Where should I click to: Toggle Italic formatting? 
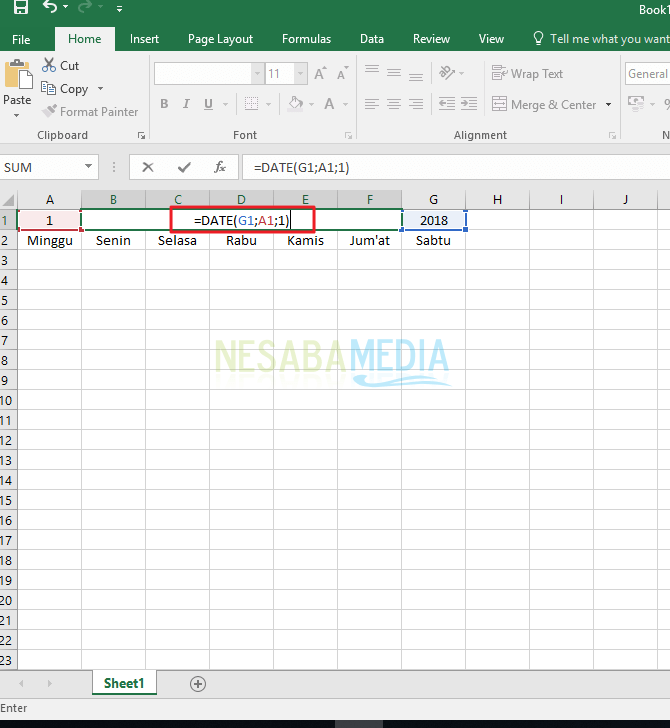click(x=186, y=104)
